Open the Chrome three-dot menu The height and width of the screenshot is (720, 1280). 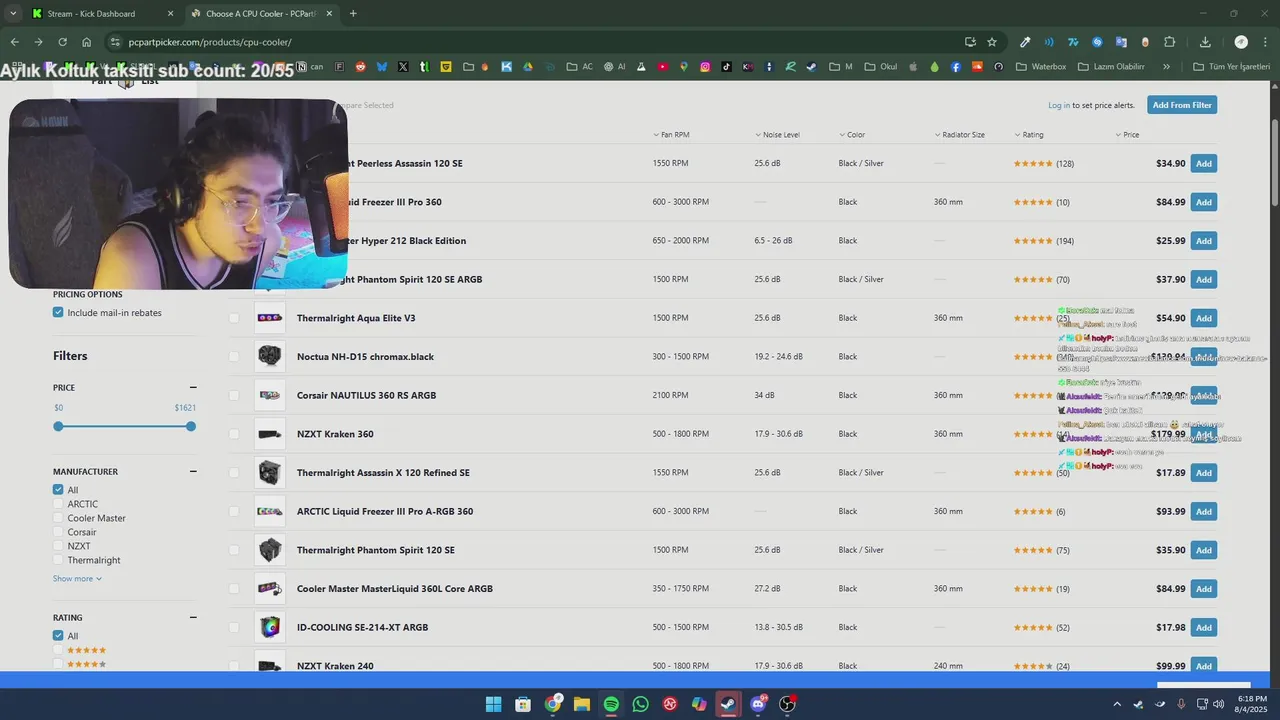coord(1265,42)
